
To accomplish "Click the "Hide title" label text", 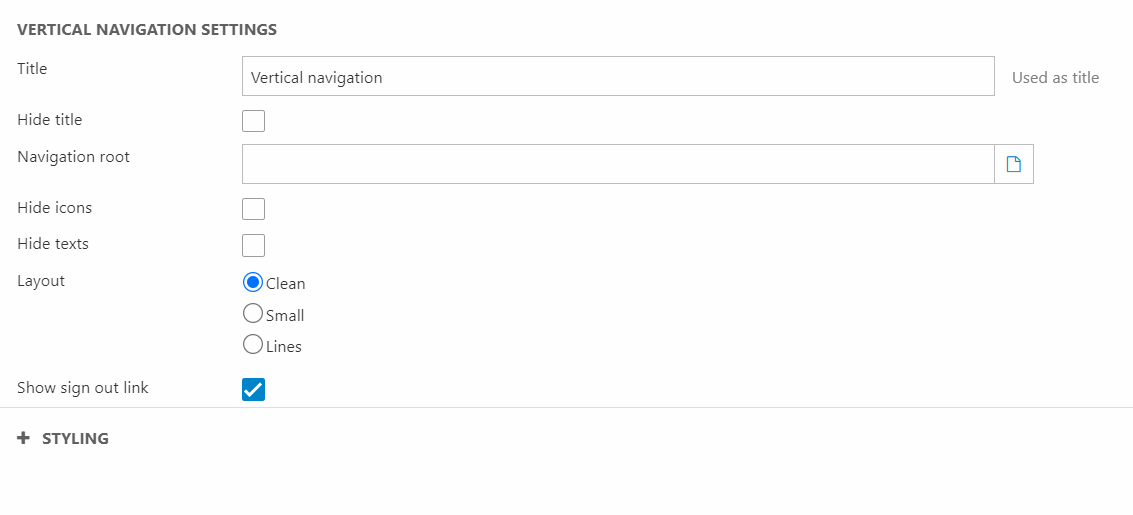I will tap(50, 120).
